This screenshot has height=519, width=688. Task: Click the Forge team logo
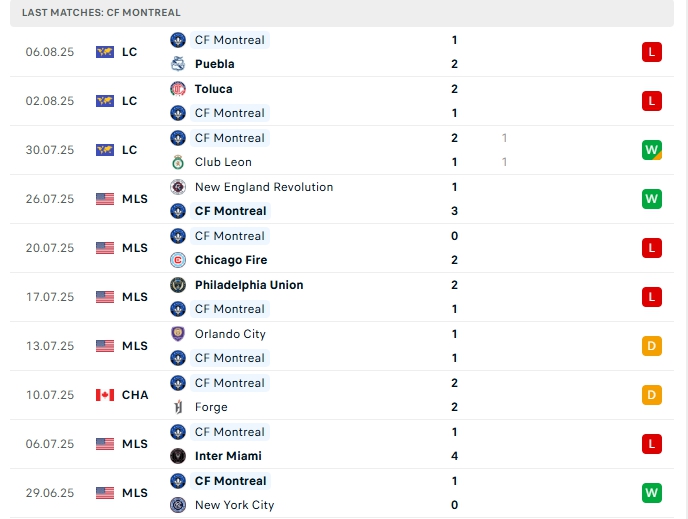[x=178, y=407]
